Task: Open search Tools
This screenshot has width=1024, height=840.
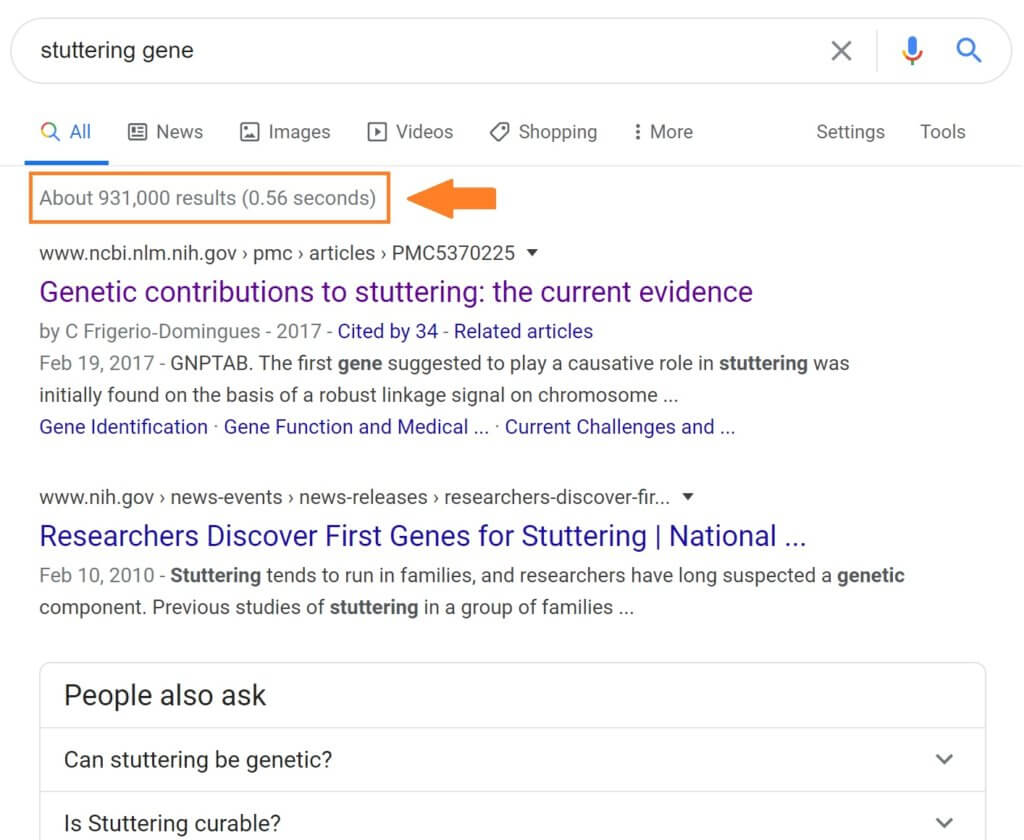Action: (x=942, y=132)
